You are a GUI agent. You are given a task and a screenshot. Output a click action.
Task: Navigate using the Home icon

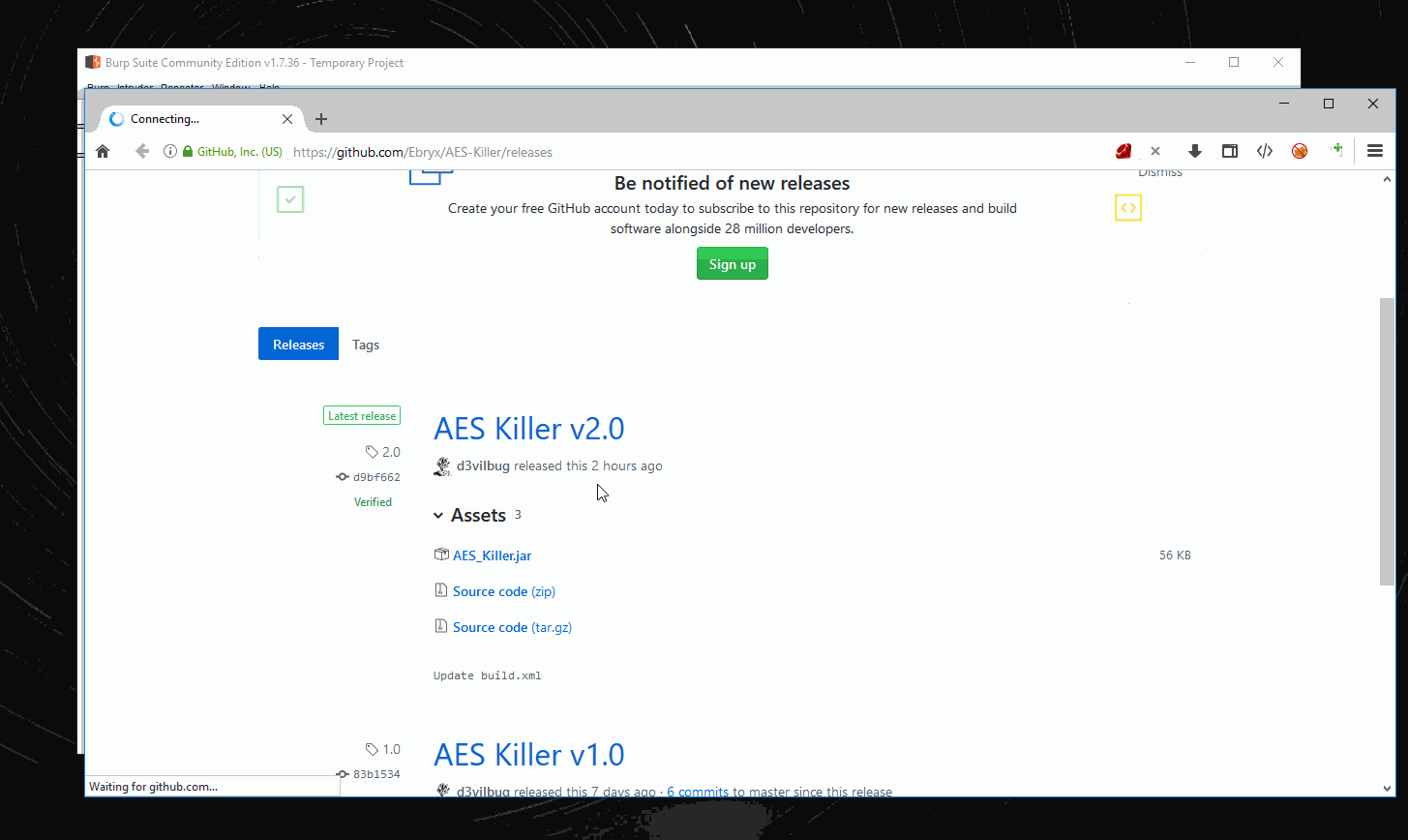click(x=103, y=151)
